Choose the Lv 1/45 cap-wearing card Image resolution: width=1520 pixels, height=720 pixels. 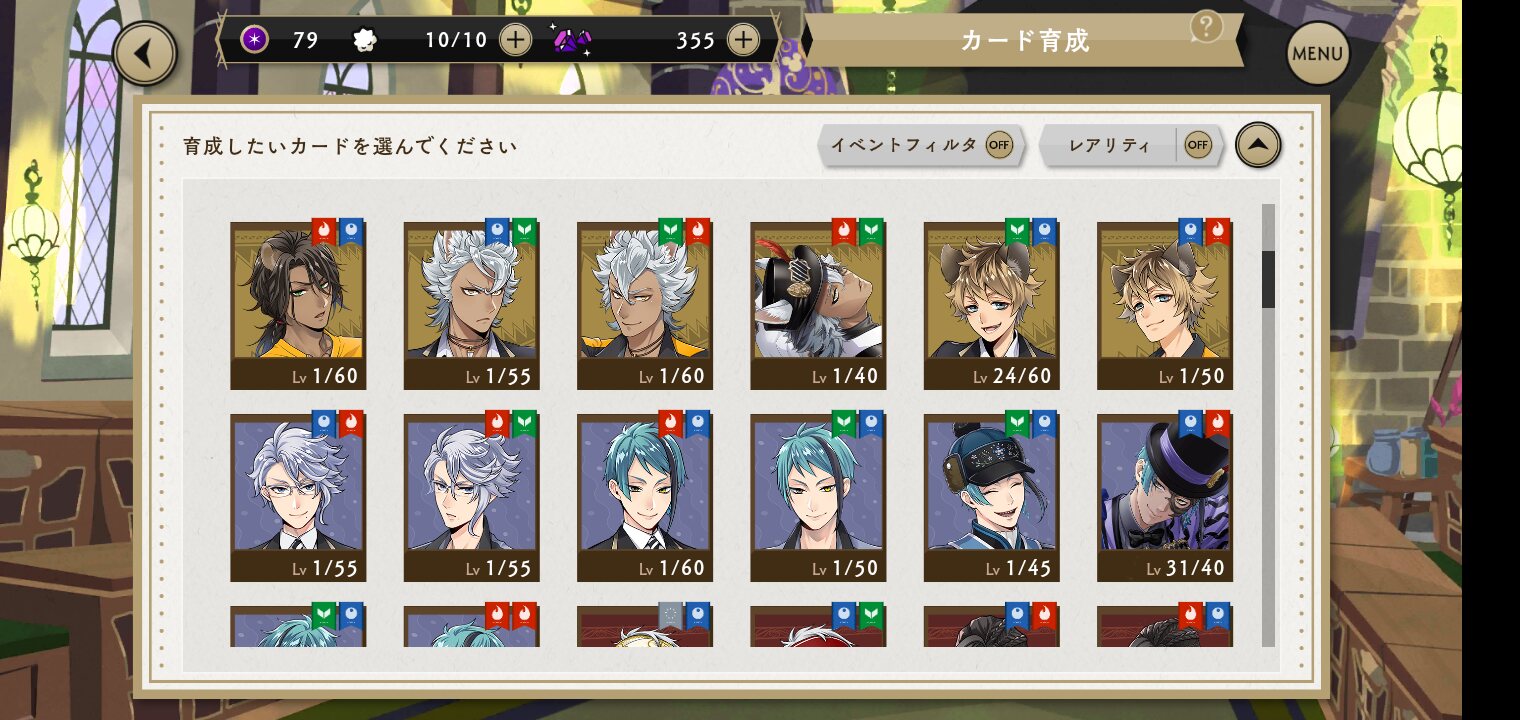coord(991,498)
